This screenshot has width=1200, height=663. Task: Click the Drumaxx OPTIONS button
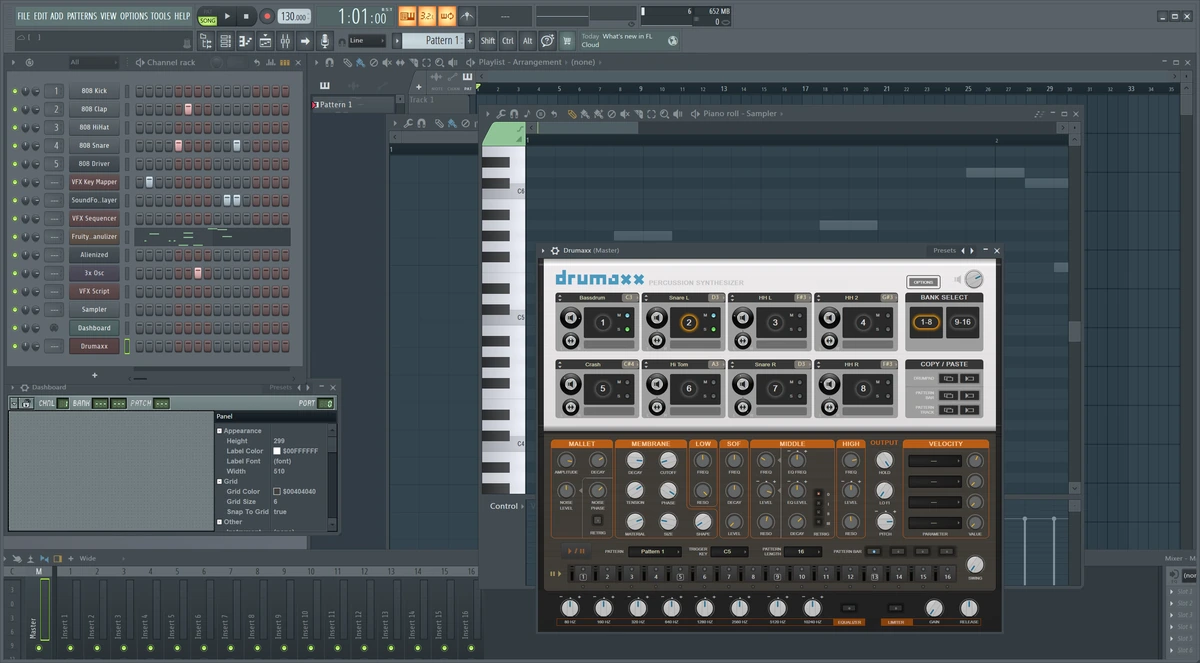pyautogui.click(x=923, y=281)
